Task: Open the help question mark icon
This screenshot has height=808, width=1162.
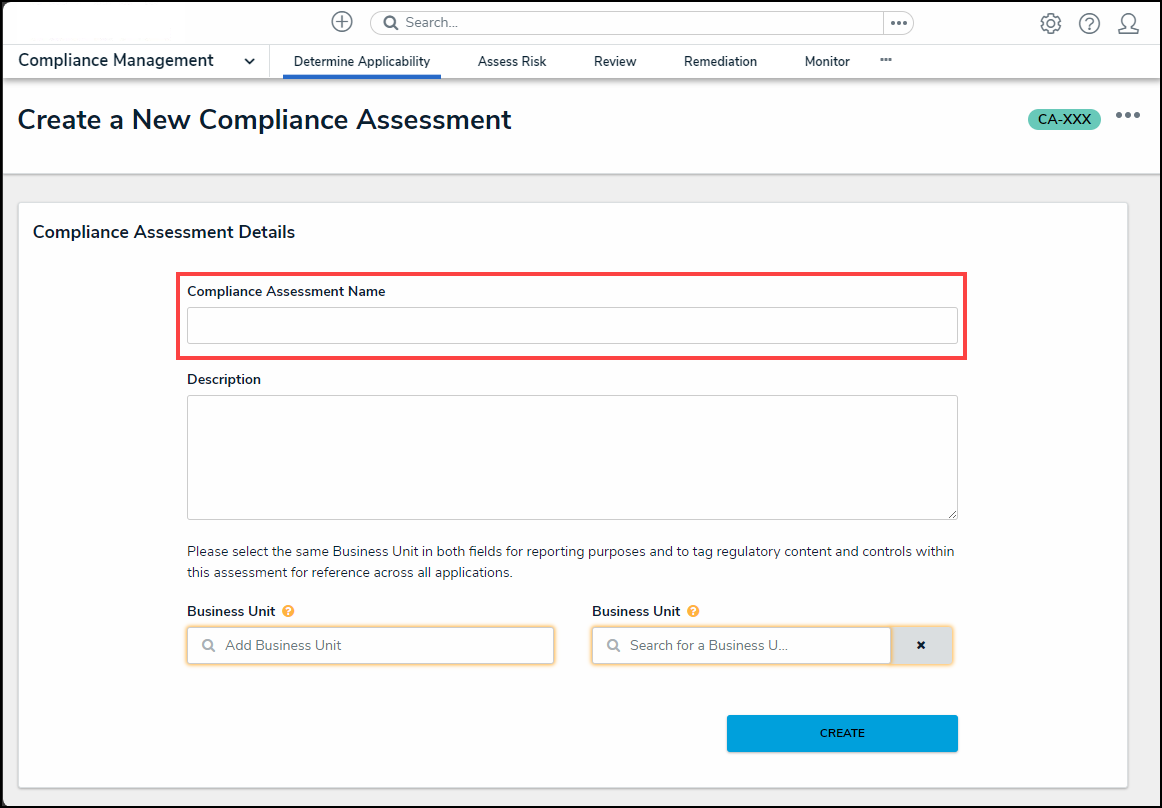Action: click(x=1089, y=24)
